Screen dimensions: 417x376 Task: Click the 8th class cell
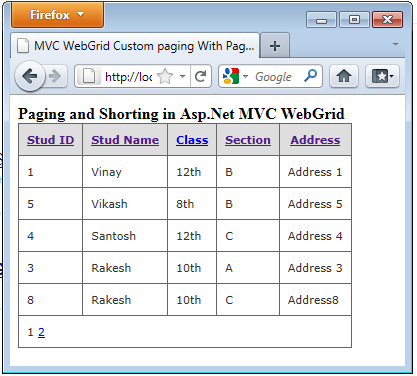pos(192,204)
